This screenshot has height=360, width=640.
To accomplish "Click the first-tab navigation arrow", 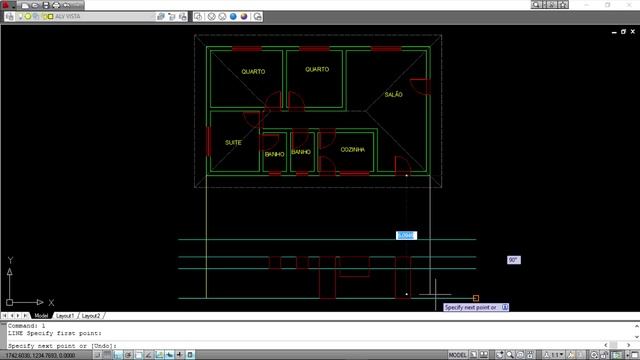I will tap(4, 316).
